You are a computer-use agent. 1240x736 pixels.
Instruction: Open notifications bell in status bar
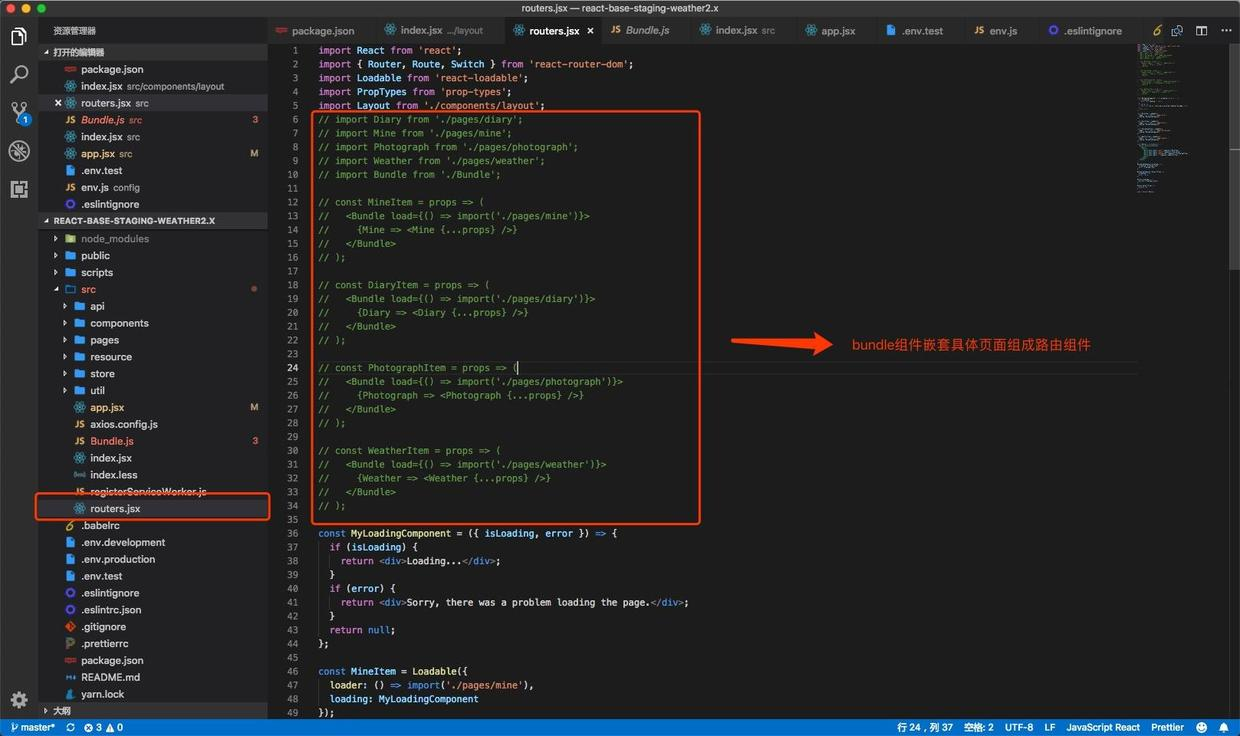(1225, 728)
